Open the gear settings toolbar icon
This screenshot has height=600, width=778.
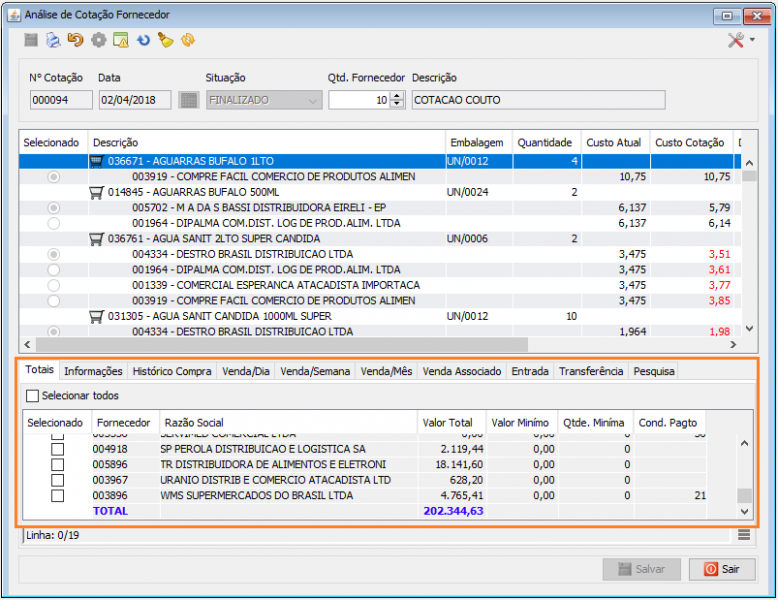click(x=99, y=40)
